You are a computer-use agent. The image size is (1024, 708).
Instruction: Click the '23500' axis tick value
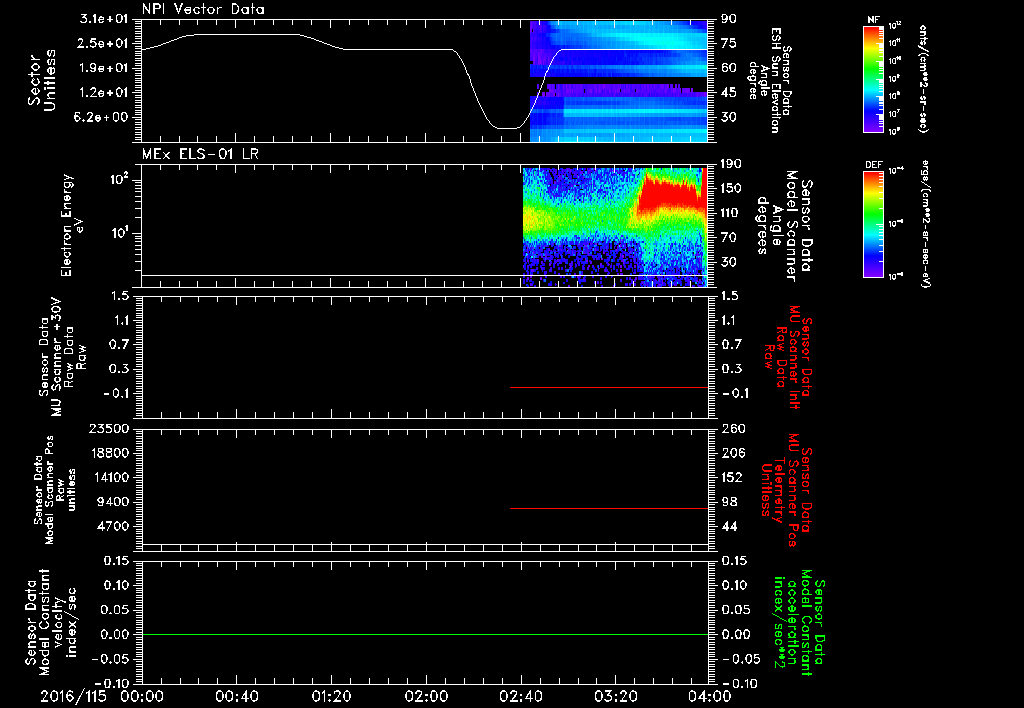click(x=108, y=428)
